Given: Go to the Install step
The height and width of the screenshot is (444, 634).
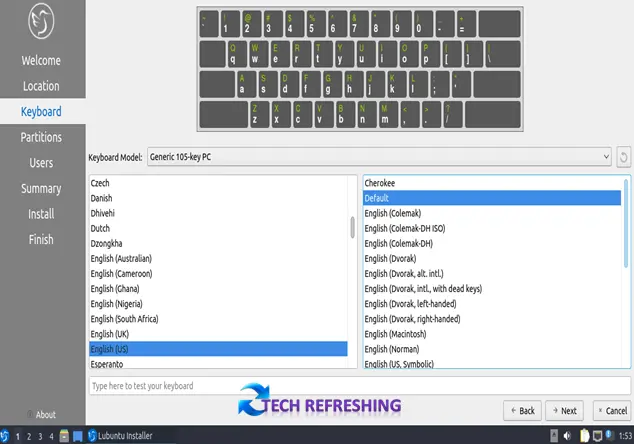Looking at the screenshot, I should (41, 214).
